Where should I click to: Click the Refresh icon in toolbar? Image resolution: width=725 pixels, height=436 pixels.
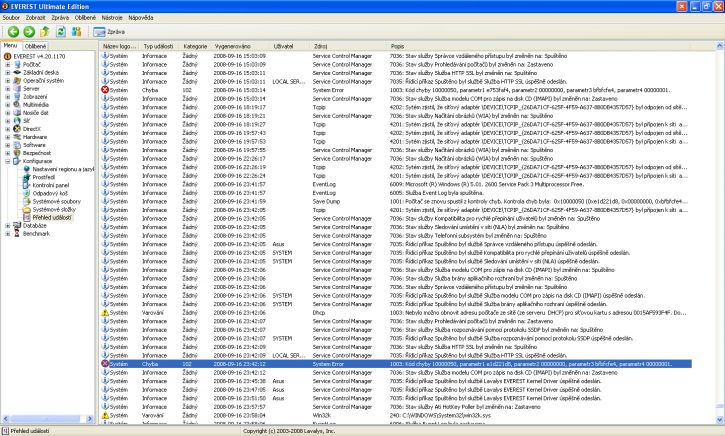61,31
